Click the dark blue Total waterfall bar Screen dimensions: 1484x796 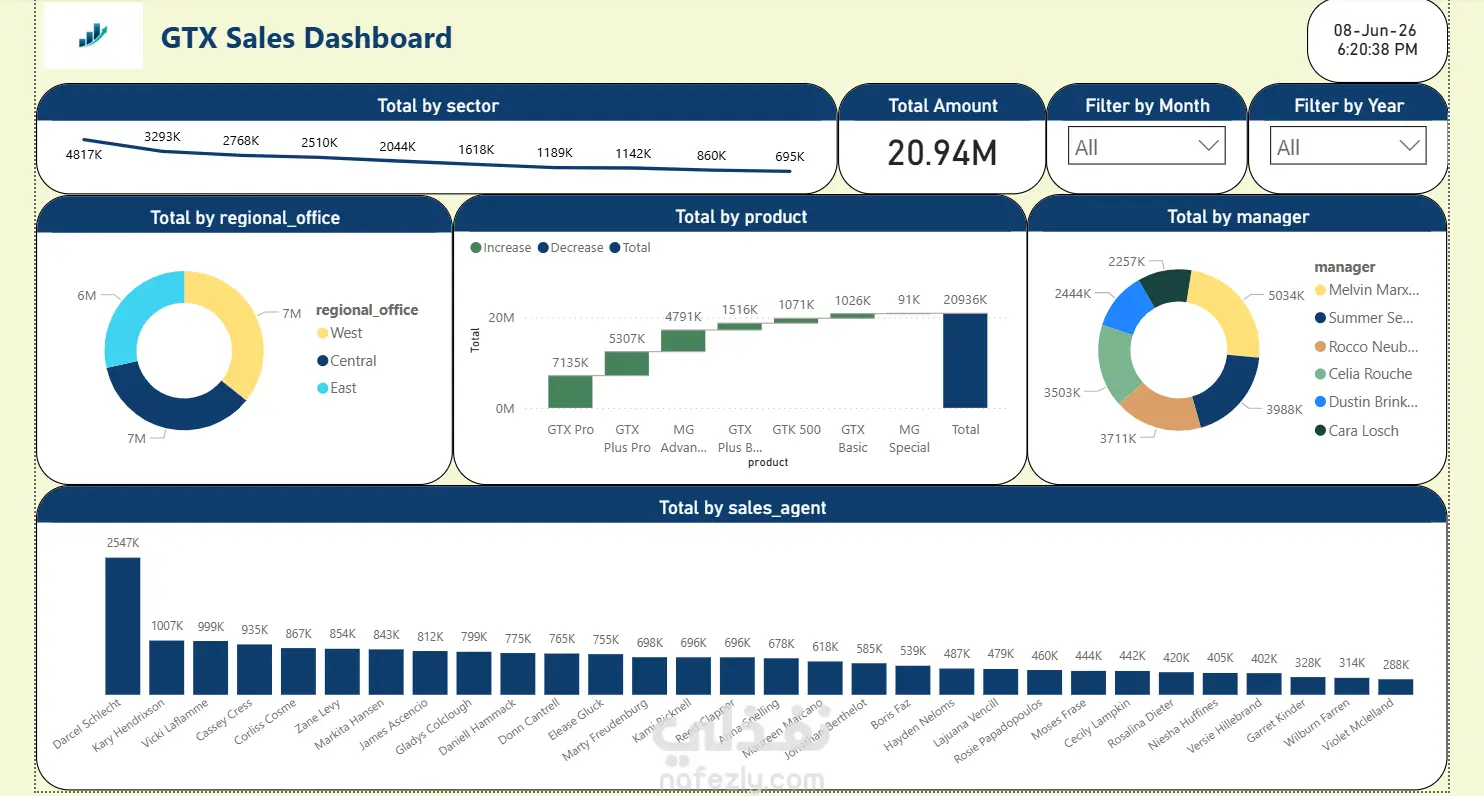click(965, 361)
